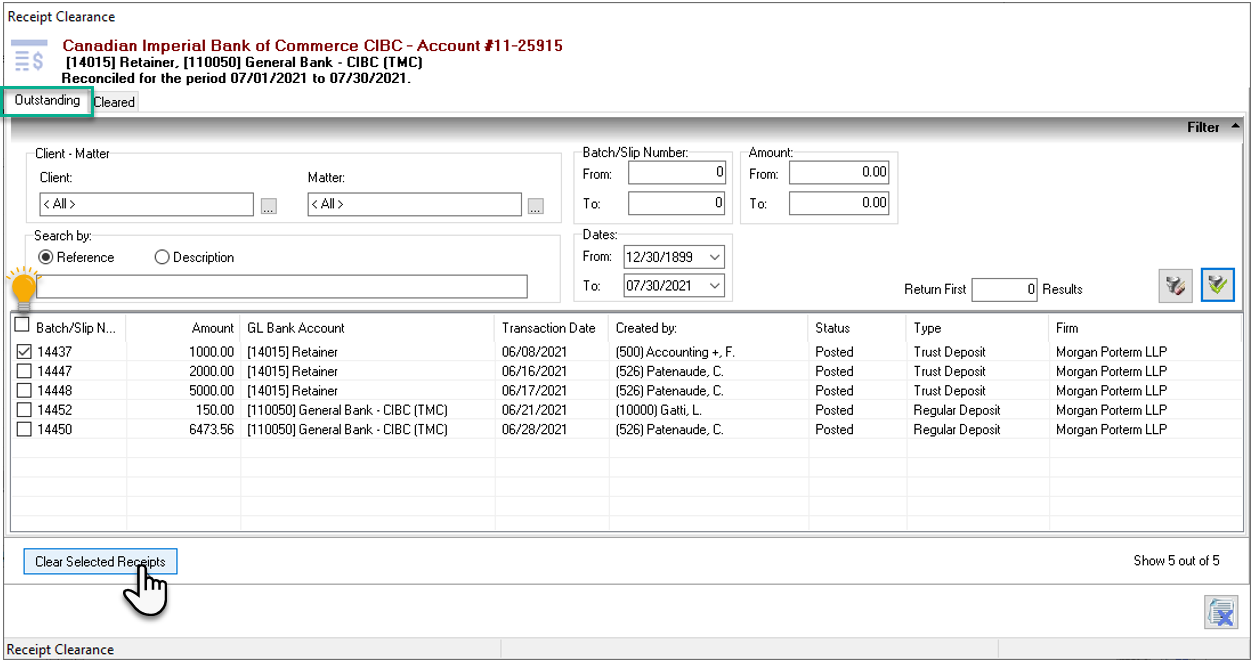Check the receipt 14447 checkbox
This screenshot has height=662, width=1253.
[24, 371]
